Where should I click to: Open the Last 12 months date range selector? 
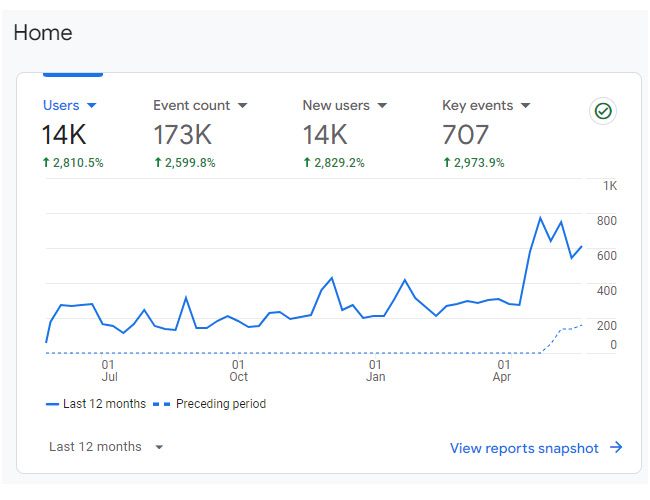[x=106, y=447]
